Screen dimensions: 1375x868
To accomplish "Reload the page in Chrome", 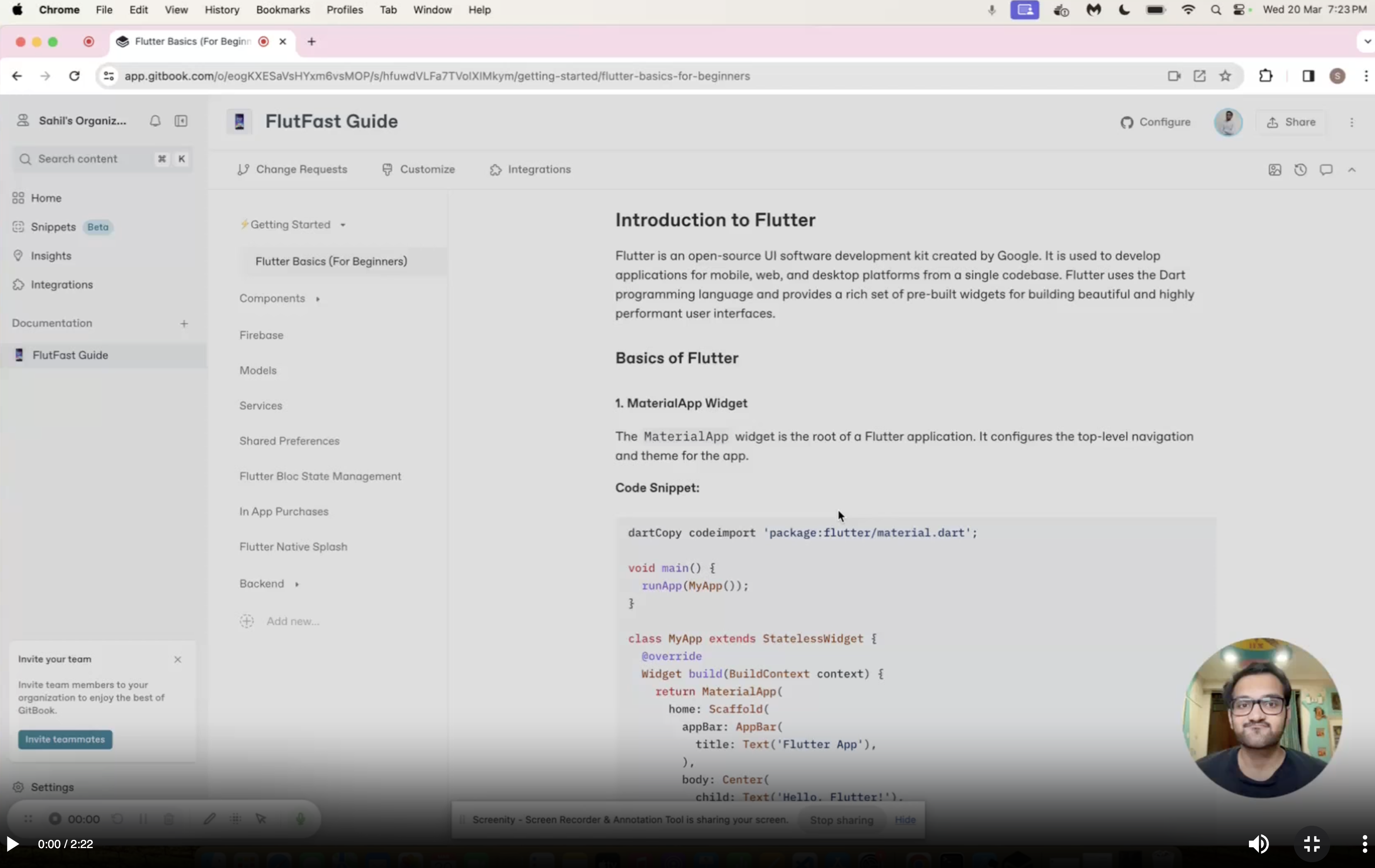I will point(74,76).
